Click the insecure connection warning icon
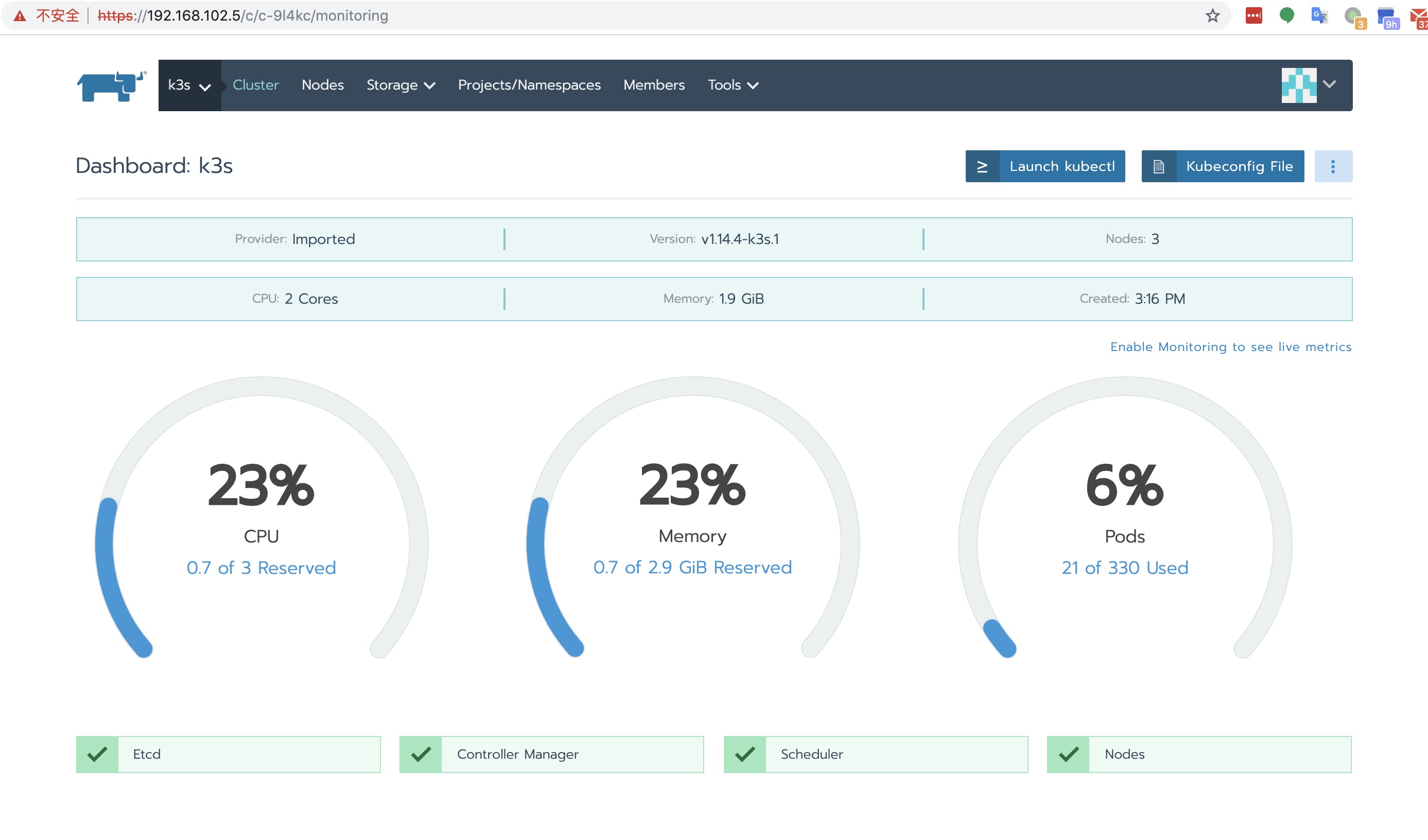The width and height of the screenshot is (1428, 840). click(20, 16)
